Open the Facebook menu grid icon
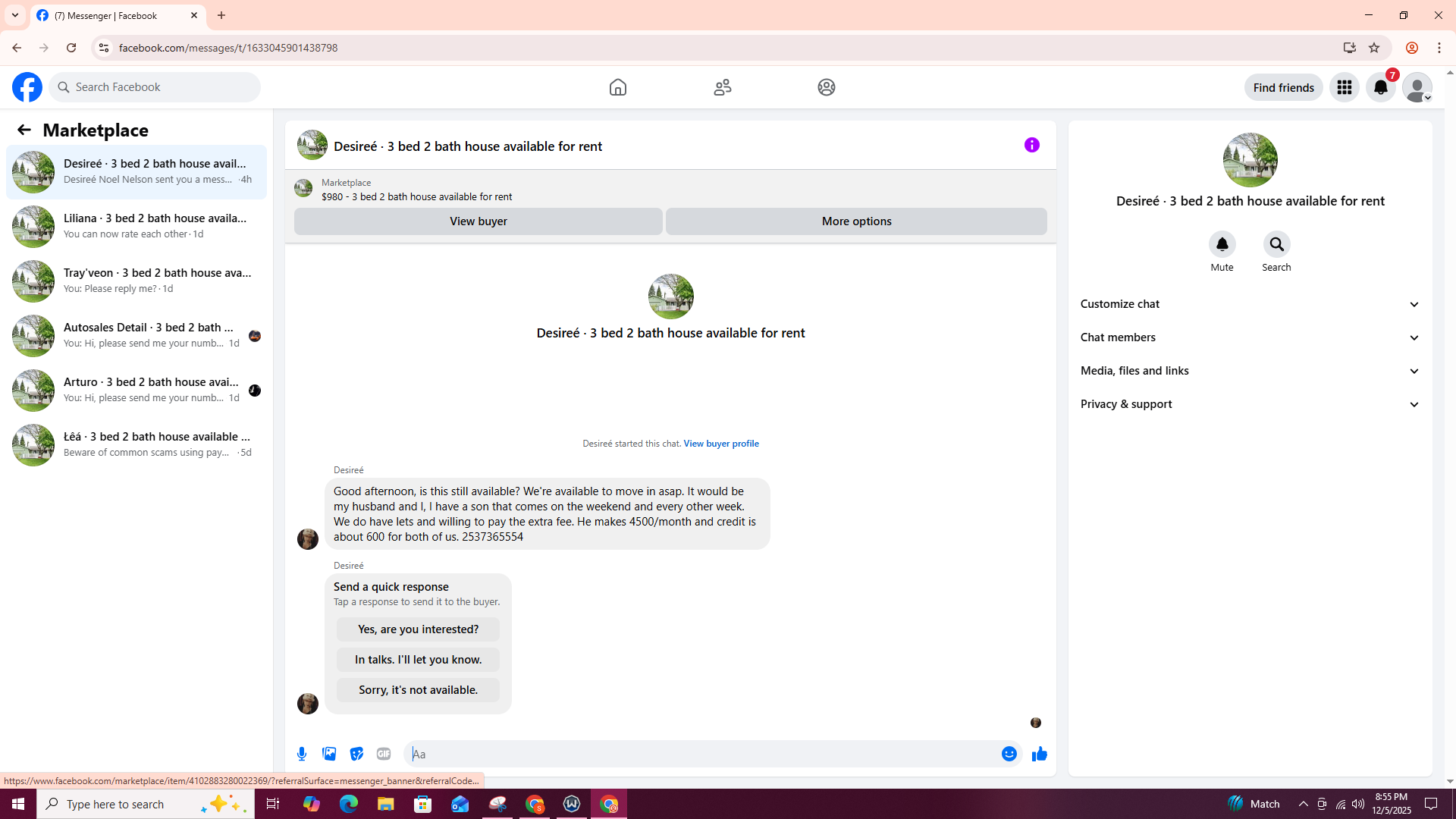Image resolution: width=1456 pixels, height=819 pixels. point(1344,87)
